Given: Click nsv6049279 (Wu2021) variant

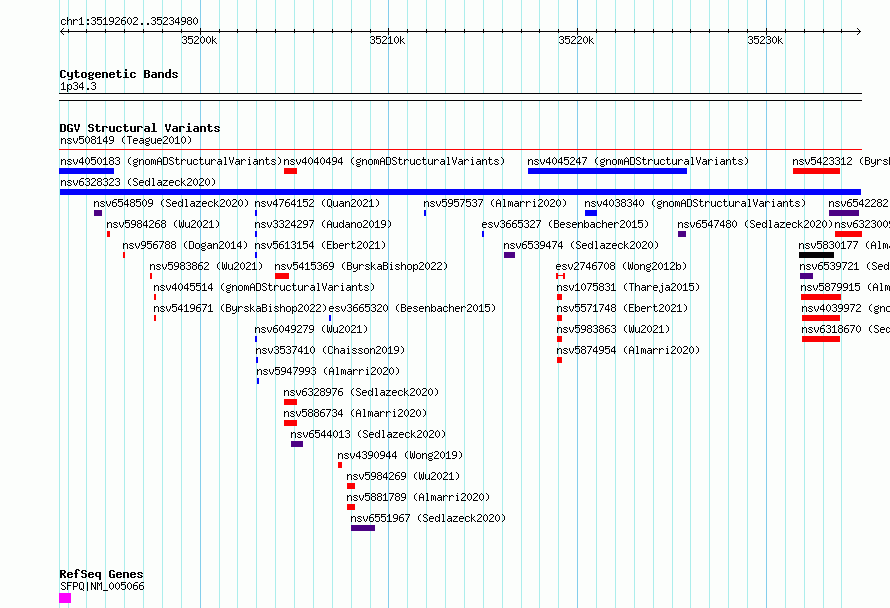Looking at the screenshot, I should click(312, 329).
